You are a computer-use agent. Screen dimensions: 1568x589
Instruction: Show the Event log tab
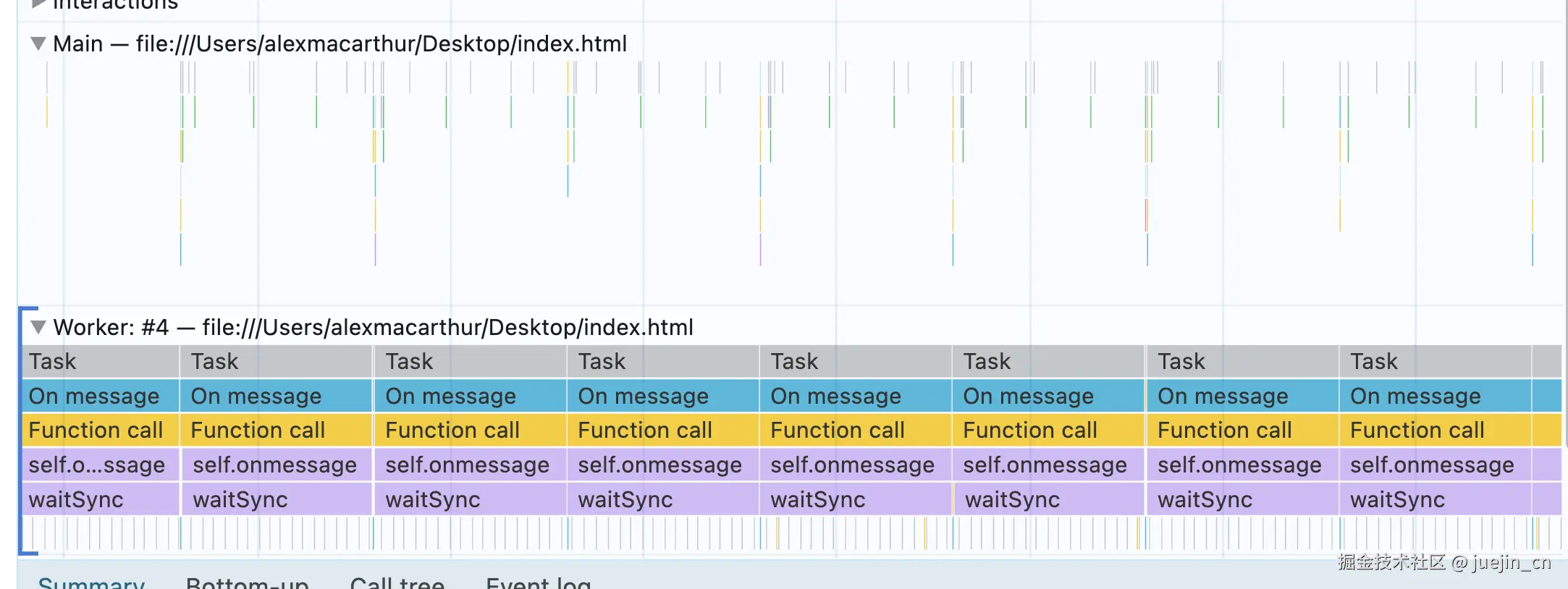(x=538, y=582)
